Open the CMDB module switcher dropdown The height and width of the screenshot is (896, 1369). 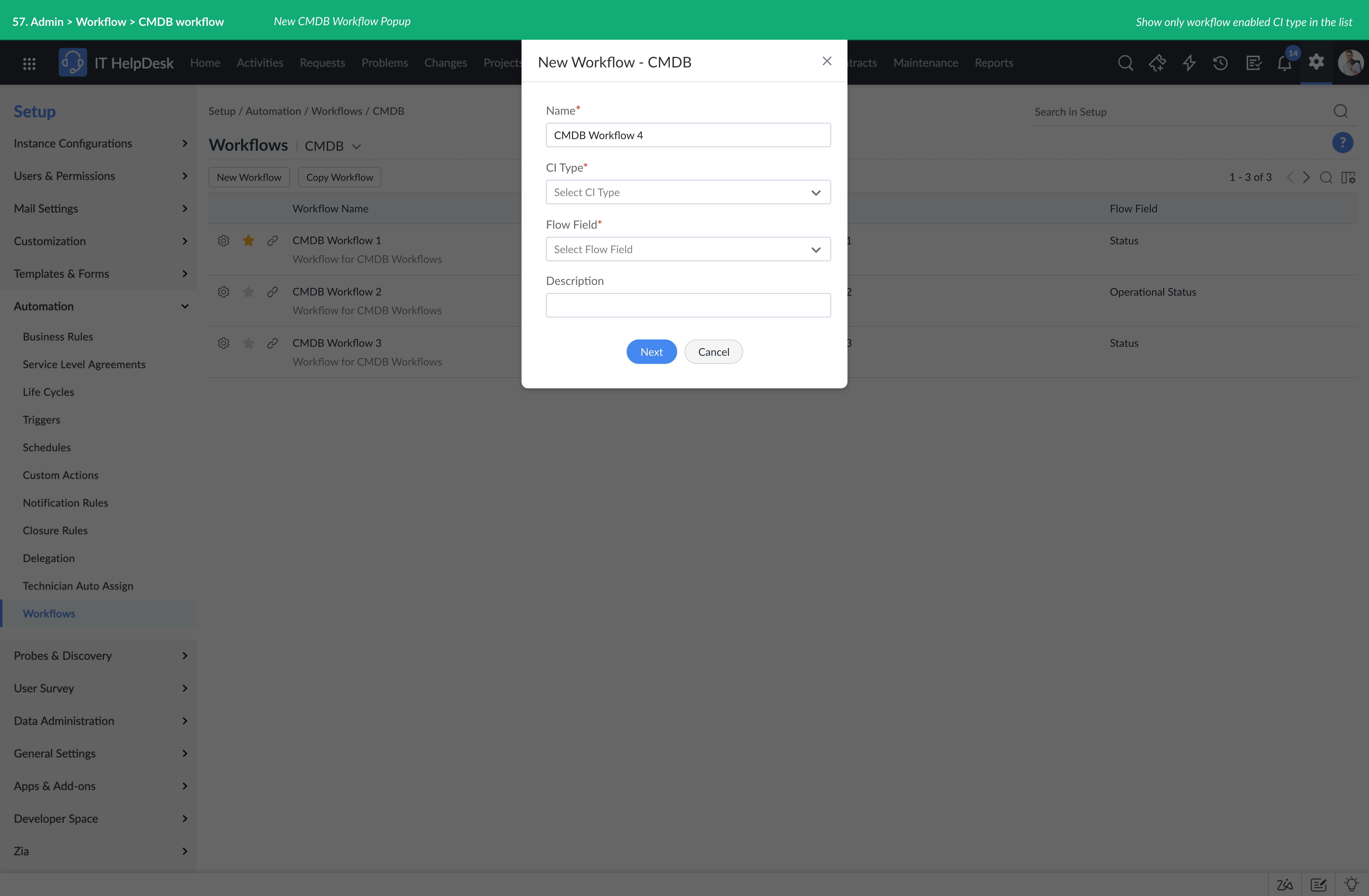tap(333, 146)
